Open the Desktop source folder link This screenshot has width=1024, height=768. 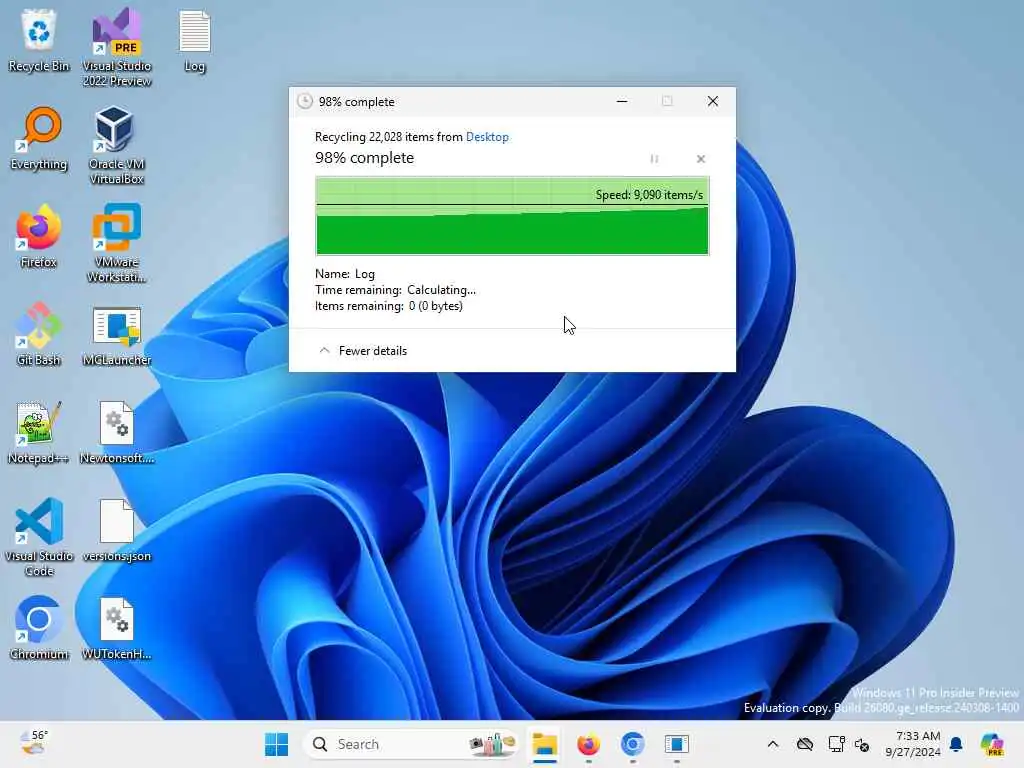(487, 136)
